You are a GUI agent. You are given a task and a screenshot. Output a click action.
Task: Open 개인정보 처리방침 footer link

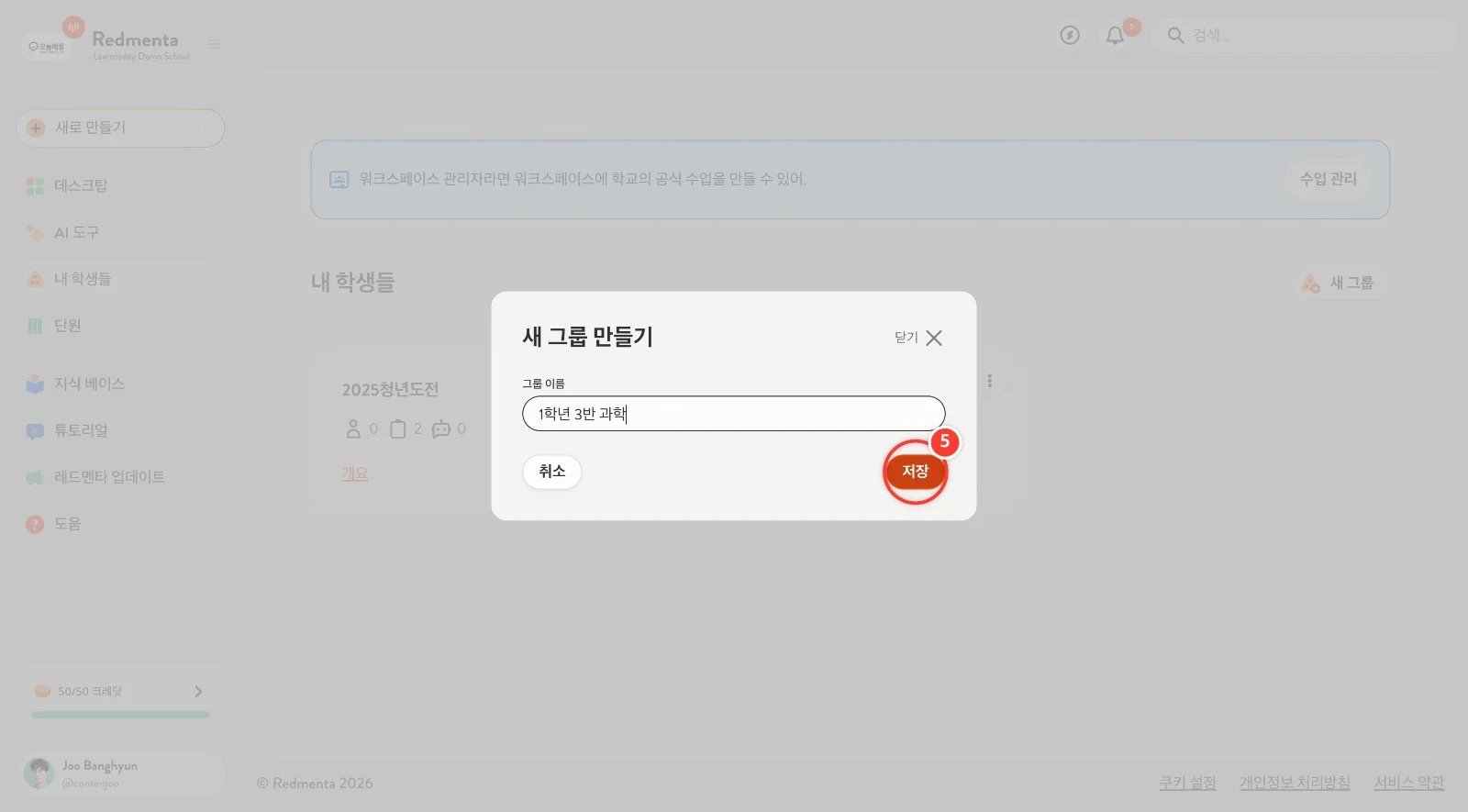tap(1295, 783)
